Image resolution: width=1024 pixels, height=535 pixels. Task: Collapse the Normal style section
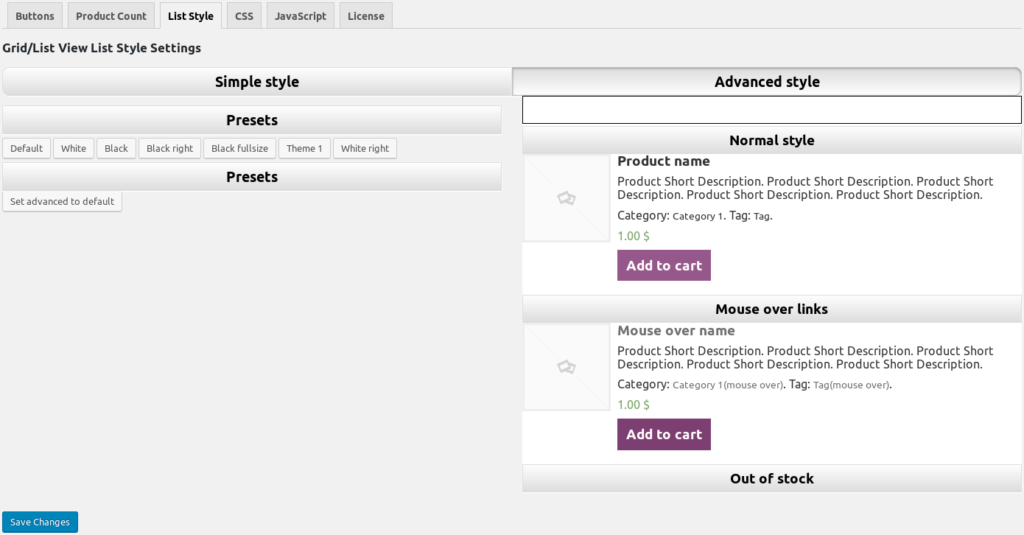[x=771, y=141]
